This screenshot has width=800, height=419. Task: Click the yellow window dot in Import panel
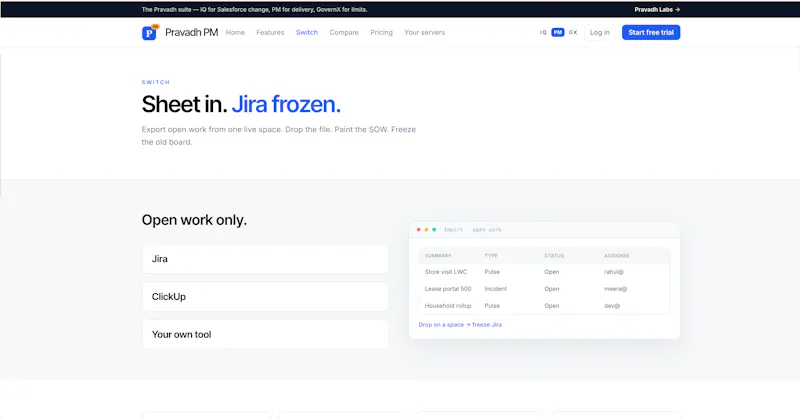pos(427,230)
